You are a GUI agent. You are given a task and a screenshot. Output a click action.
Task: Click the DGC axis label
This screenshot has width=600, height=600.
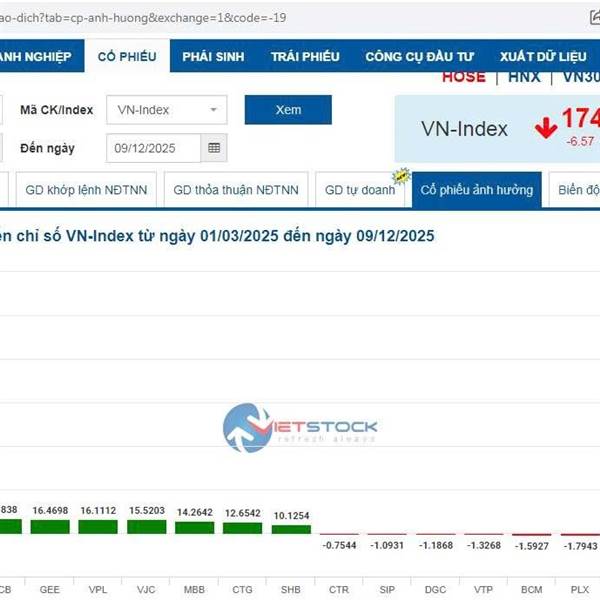(435, 589)
